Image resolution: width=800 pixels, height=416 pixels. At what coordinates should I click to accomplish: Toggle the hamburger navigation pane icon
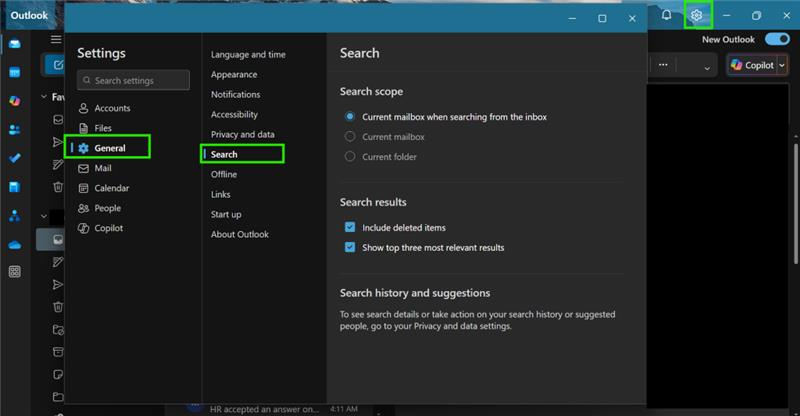pos(56,39)
